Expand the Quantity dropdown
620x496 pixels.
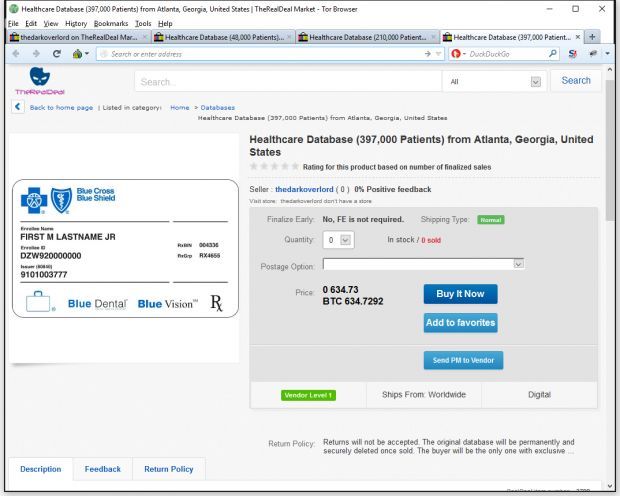coord(337,240)
